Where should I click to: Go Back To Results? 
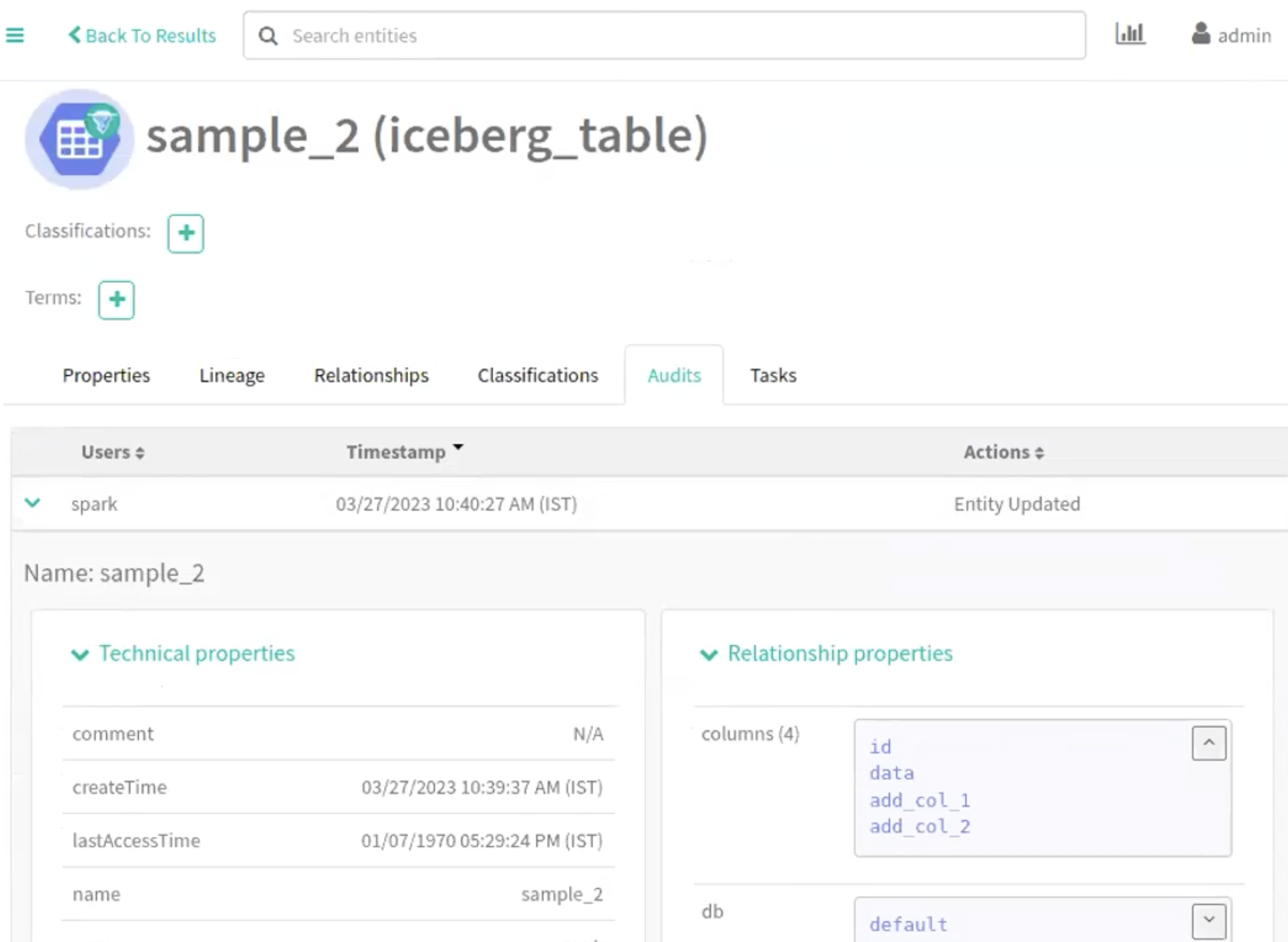[142, 35]
